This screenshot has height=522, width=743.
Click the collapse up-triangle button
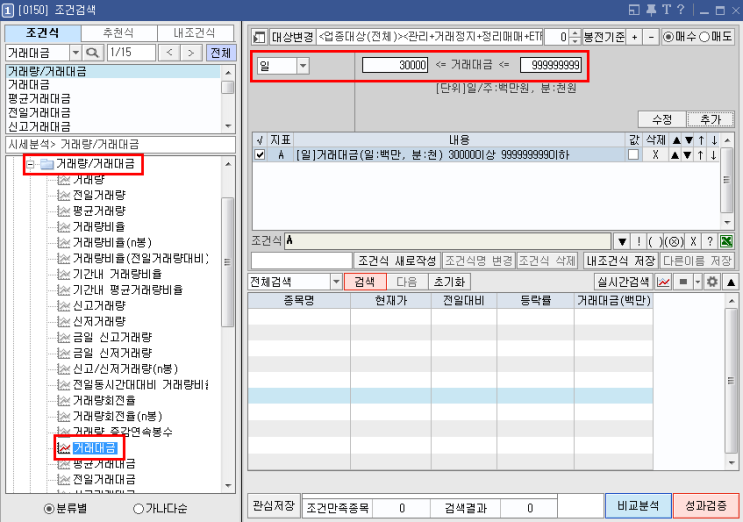[730, 282]
